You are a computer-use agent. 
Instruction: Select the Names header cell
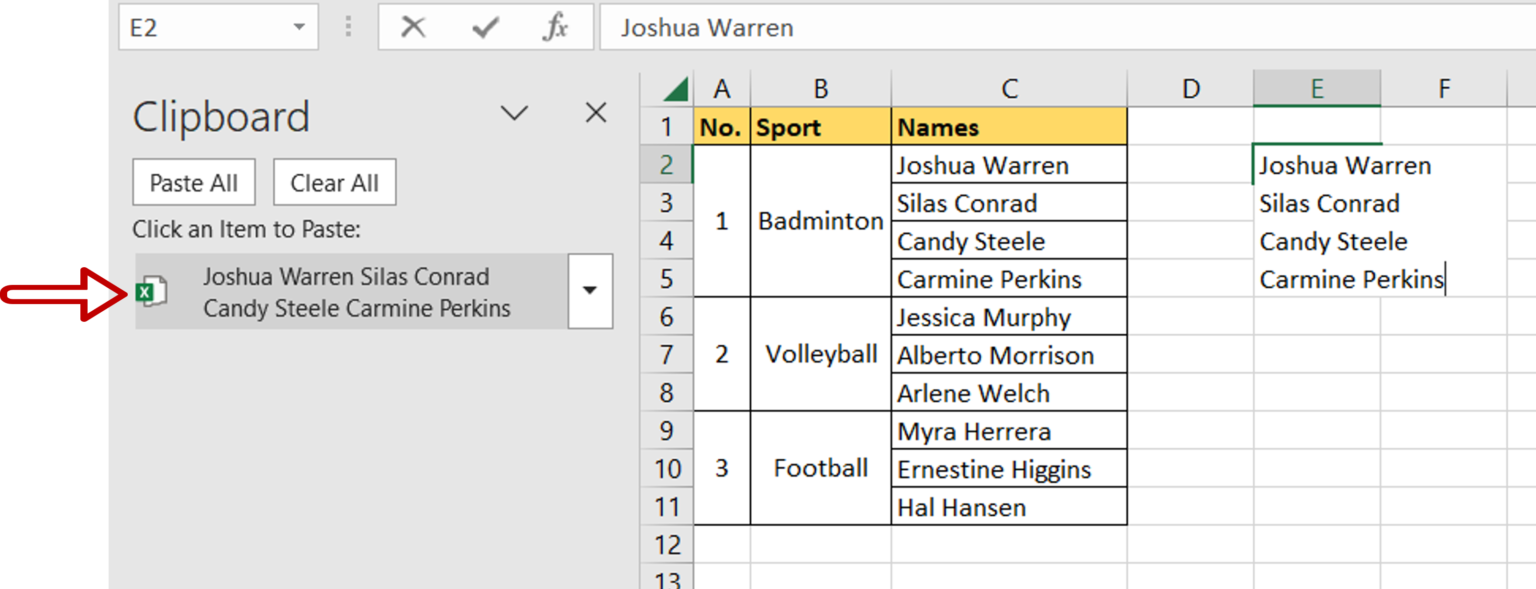tap(1008, 127)
